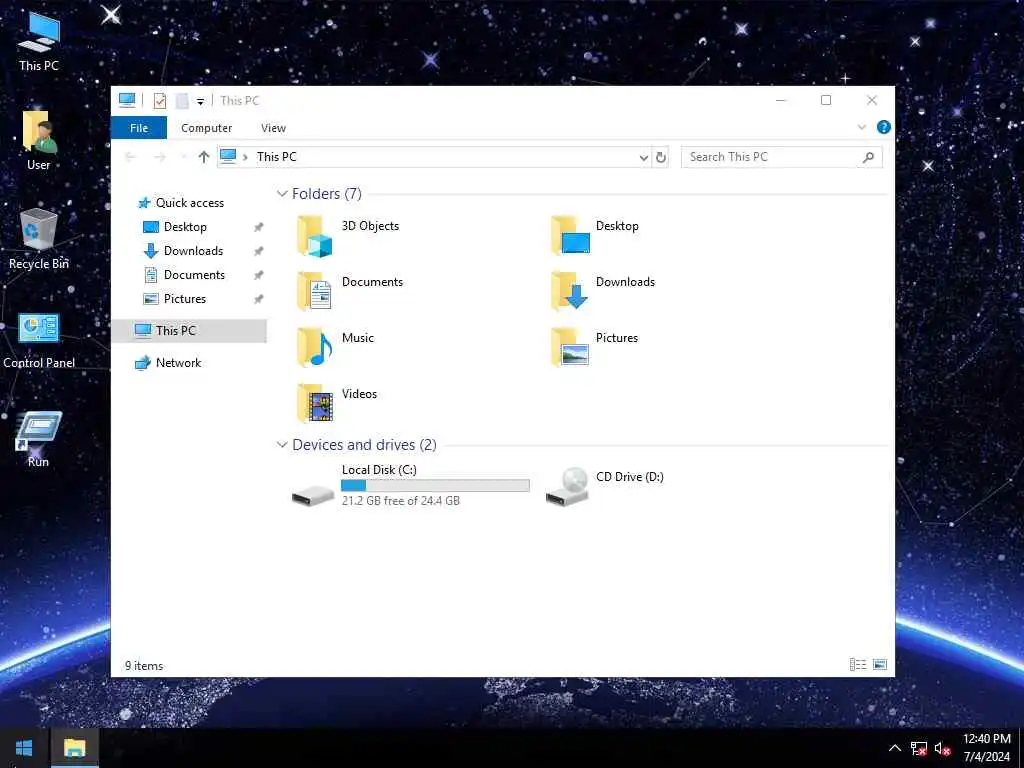Click the This PC system icon in title bar
The height and width of the screenshot is (768, 1024).
(x=127, y=101)
